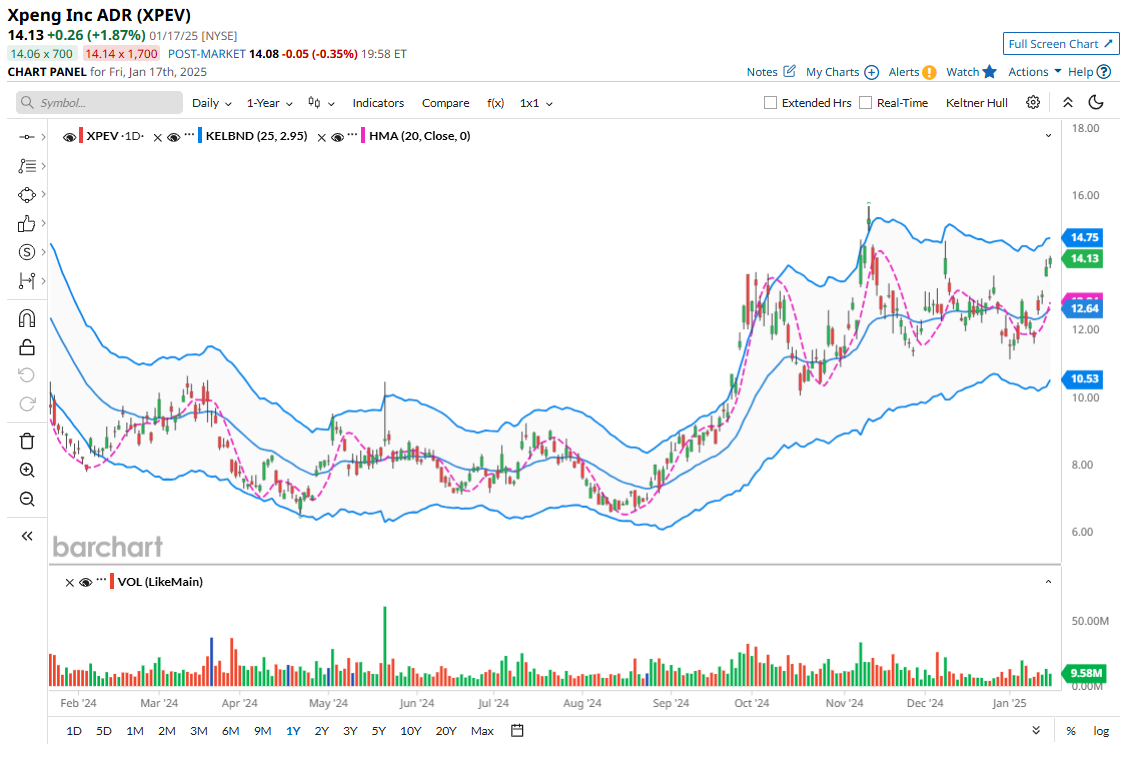
Task: Open the Indicators button
Action: [378, 103]
